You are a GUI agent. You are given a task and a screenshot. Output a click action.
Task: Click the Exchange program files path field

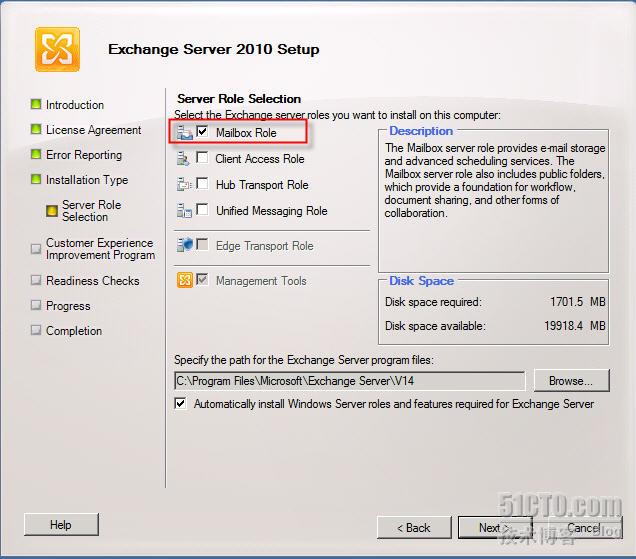pyautogui.click(x=350, y=381)
